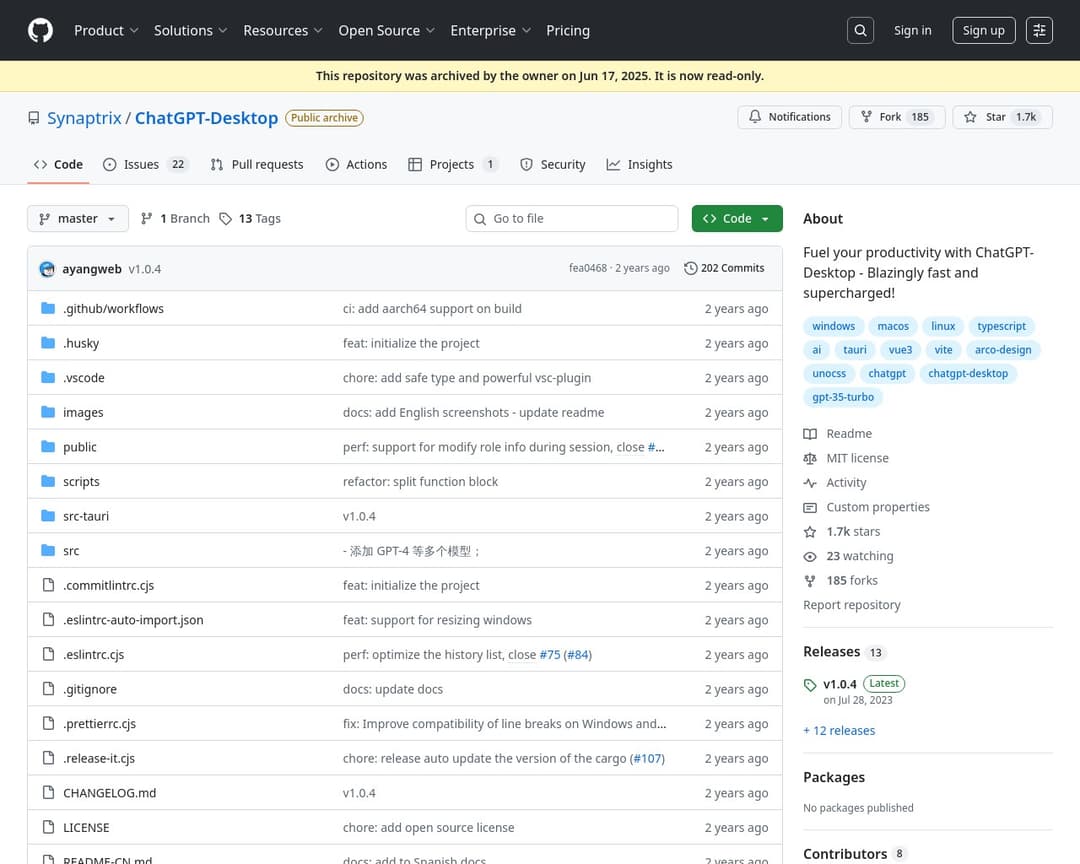The image size is (1080, 864).
Task: Expand the Resources menu in the navbar
Action: pyautogui.click(x=282, y=30)
